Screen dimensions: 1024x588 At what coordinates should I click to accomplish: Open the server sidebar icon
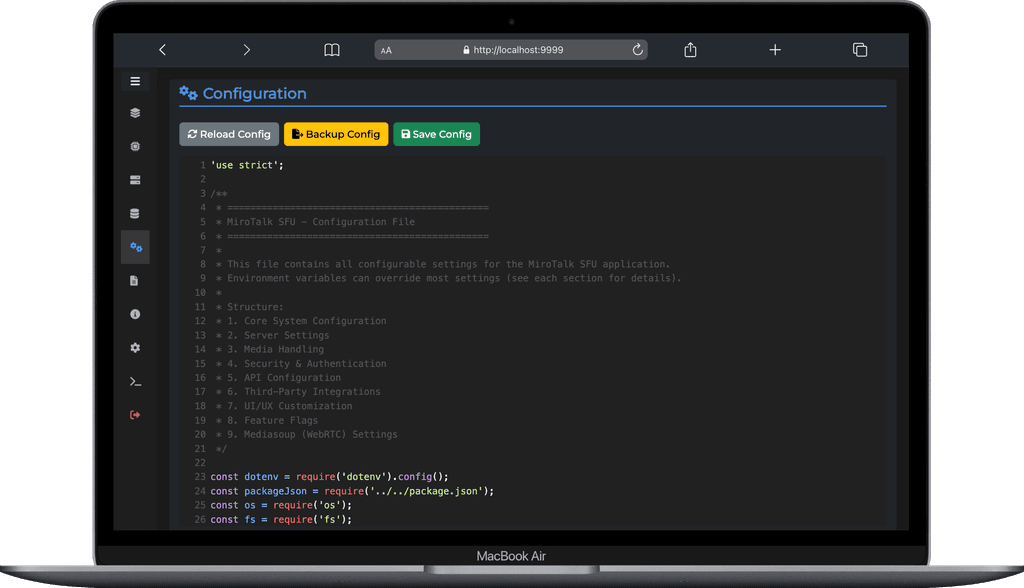coord(135,180)
